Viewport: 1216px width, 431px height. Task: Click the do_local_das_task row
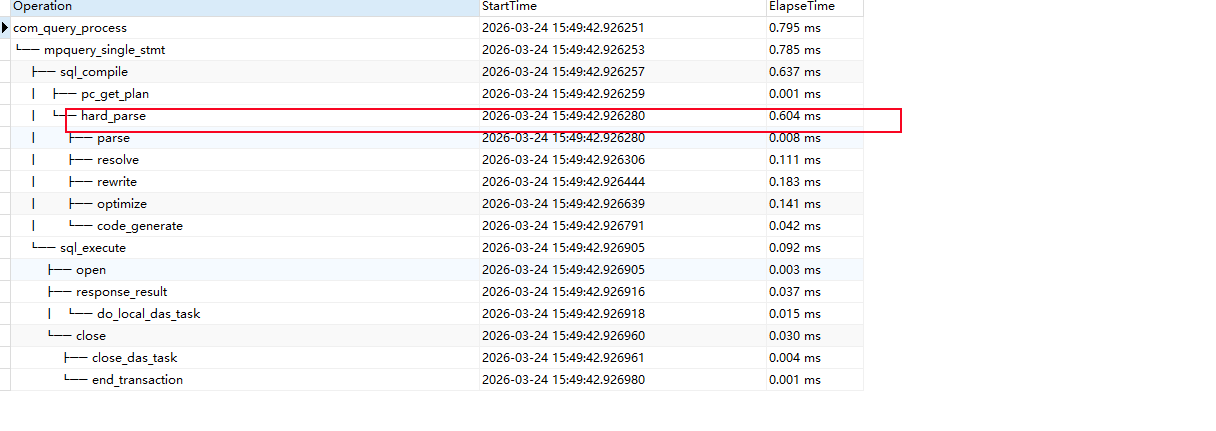149,314
